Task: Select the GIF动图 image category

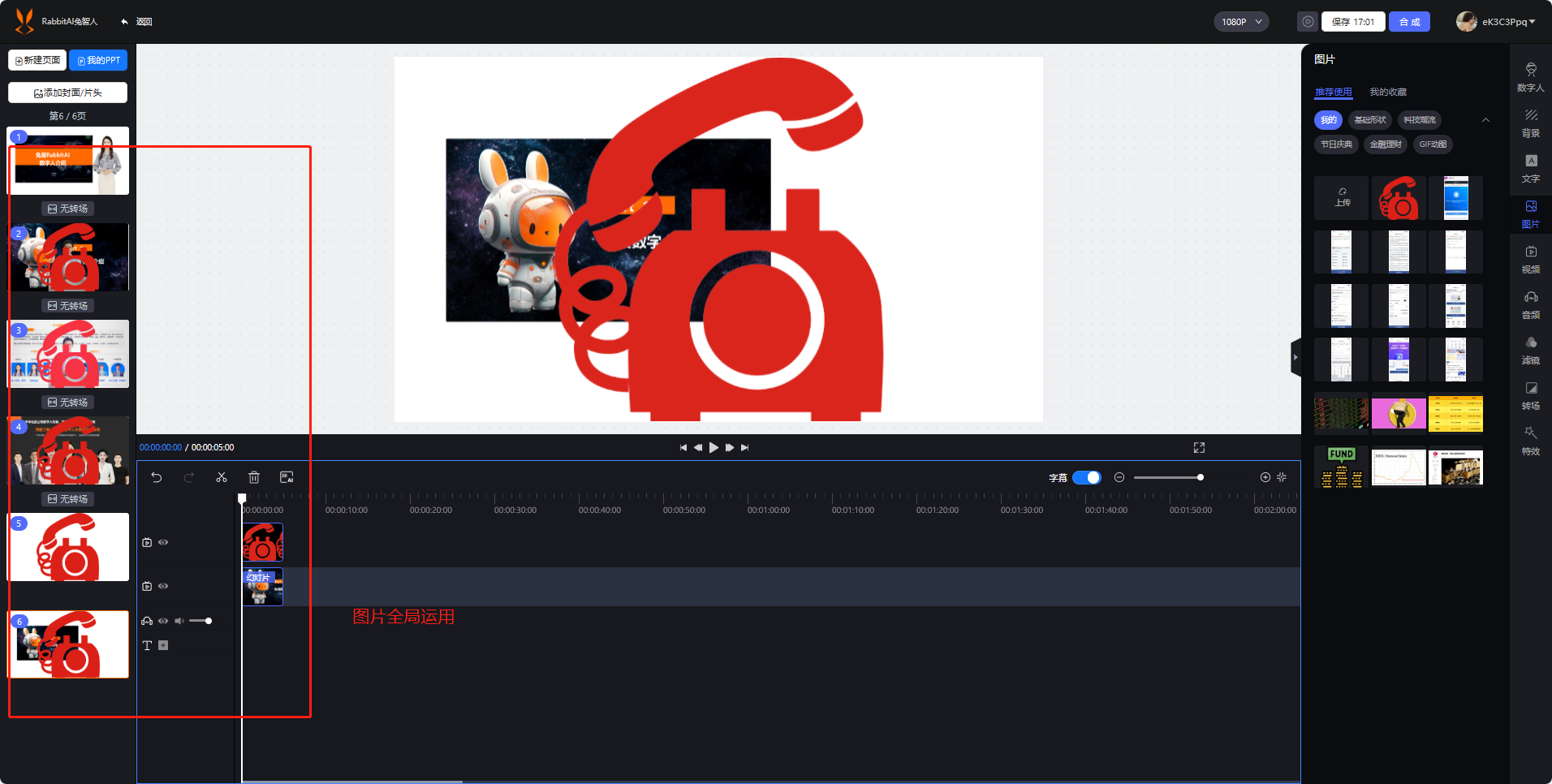Action: click(x=1433, y=144)
